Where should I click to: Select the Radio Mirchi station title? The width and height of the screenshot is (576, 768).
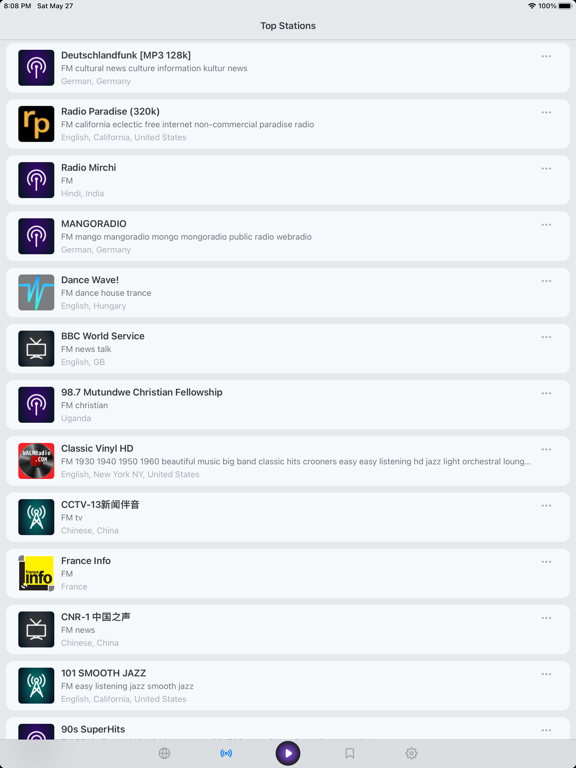pyautogui.click(x=89, y=168)
